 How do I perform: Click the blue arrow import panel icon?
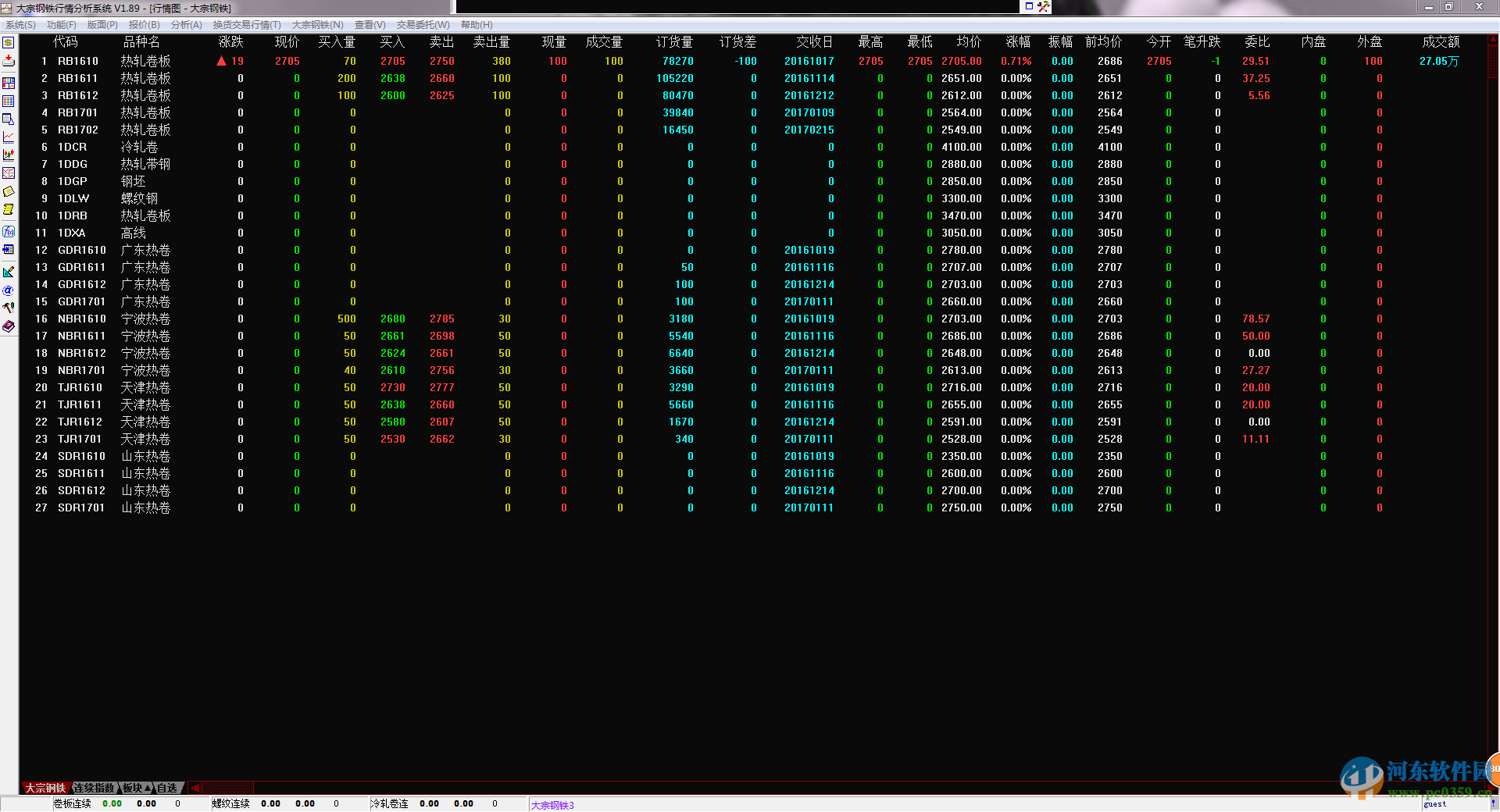(9, 250)
